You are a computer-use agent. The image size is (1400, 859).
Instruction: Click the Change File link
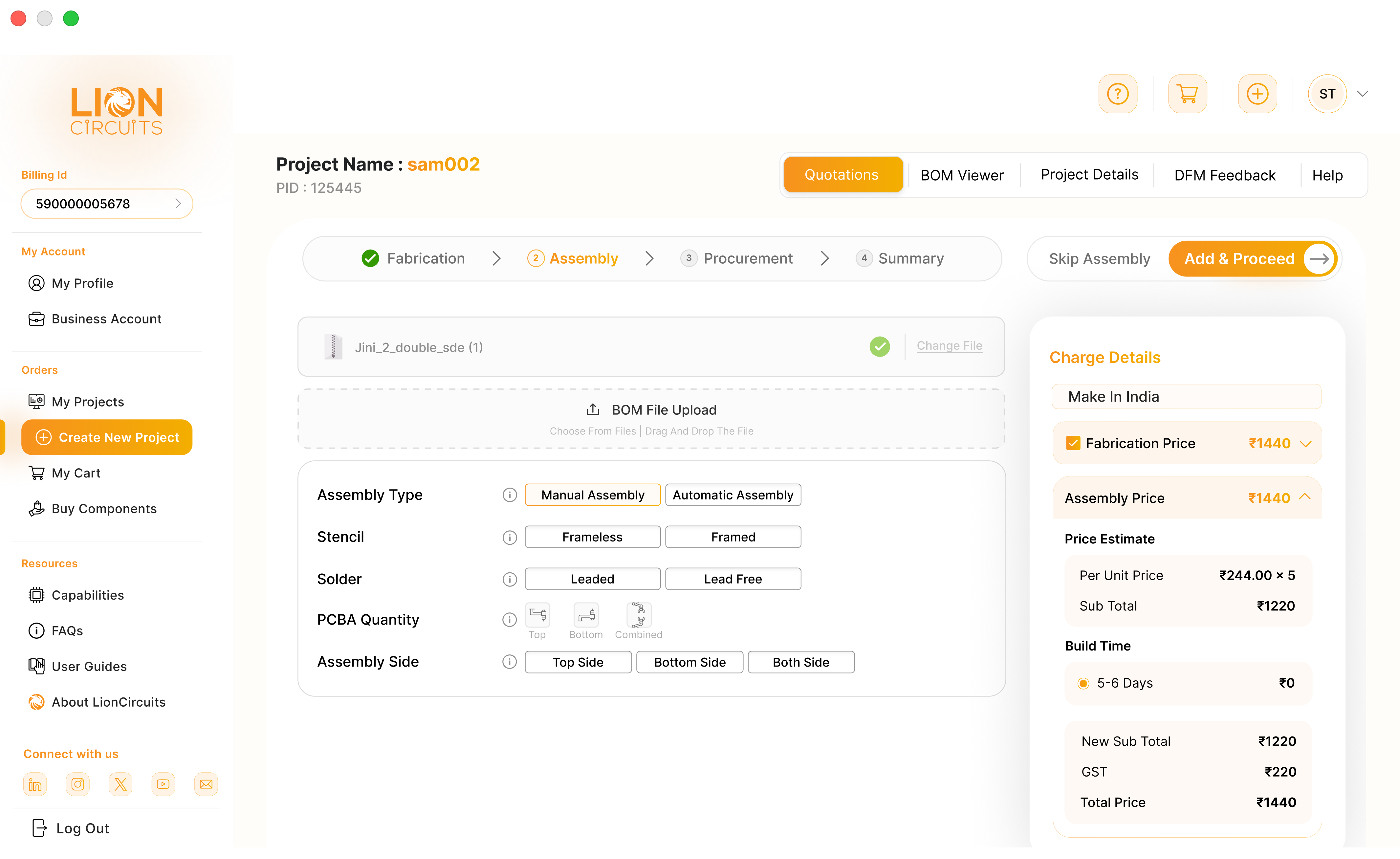[949, 345]
